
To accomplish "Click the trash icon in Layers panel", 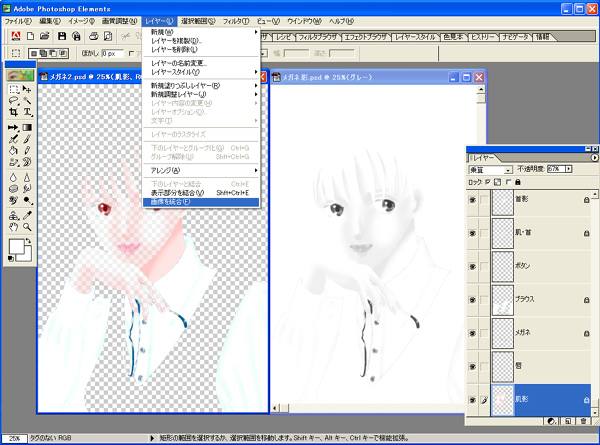I will pyautogui.click(x=584, y=421).
